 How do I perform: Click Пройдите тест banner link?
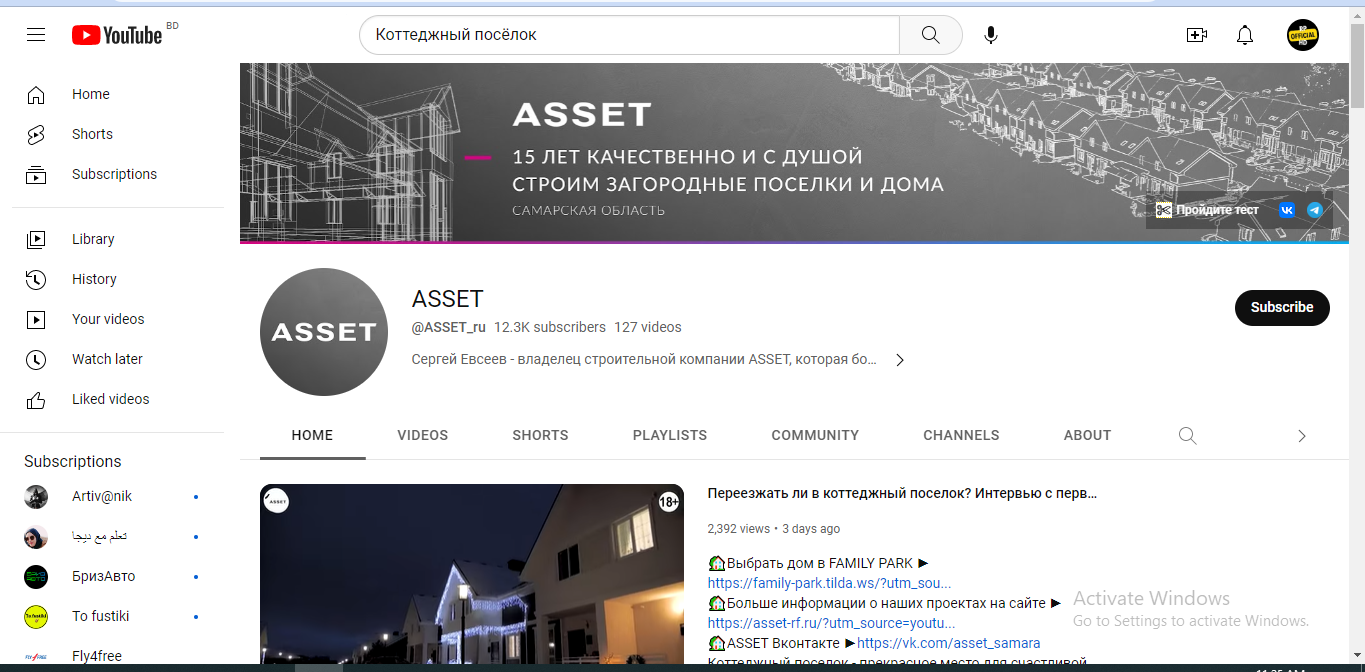[x=1208, y=210]
